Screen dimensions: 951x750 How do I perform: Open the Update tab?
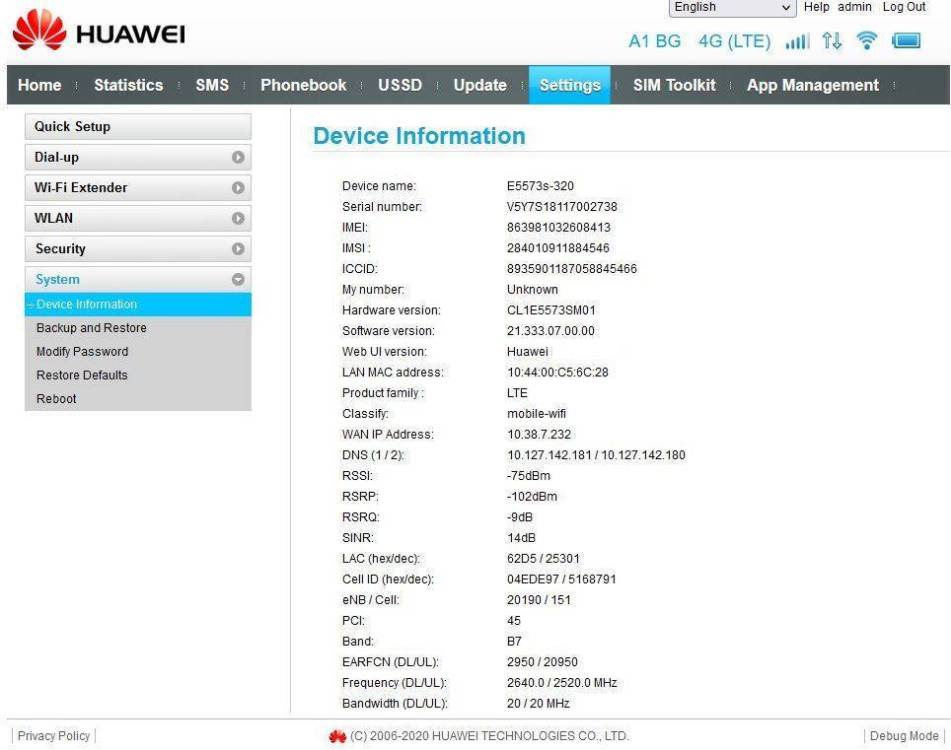pos(480,85)
